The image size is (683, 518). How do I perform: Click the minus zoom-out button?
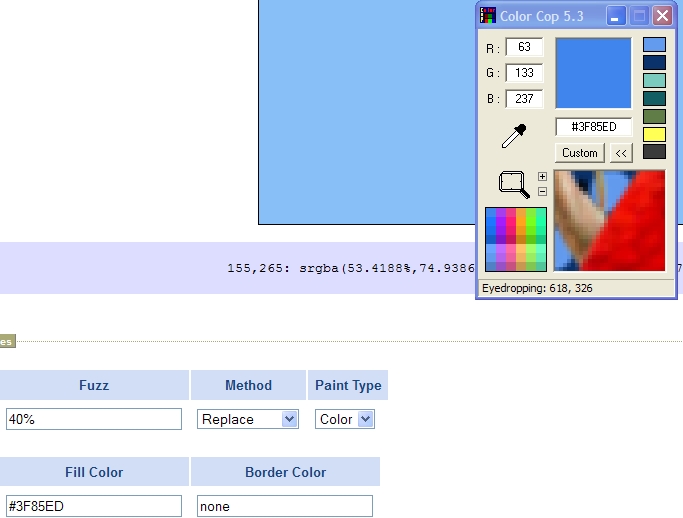tap(542, 191)
